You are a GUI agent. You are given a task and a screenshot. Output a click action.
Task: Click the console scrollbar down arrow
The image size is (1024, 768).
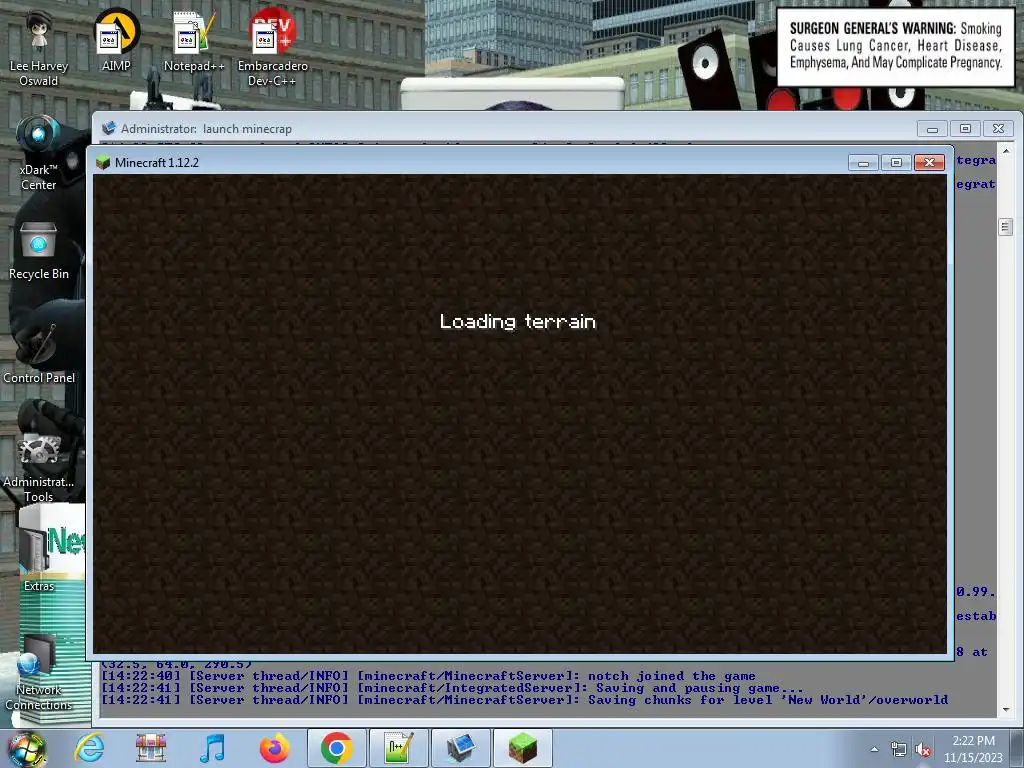tap(1006, 709)
